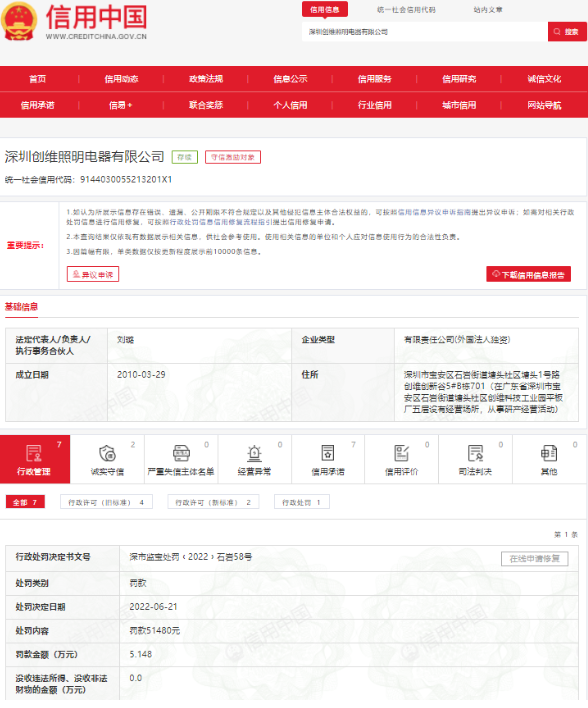This screenshot has width=588, height=708.
Task: Select the 司法判决 icon tab
Action: 475,459
